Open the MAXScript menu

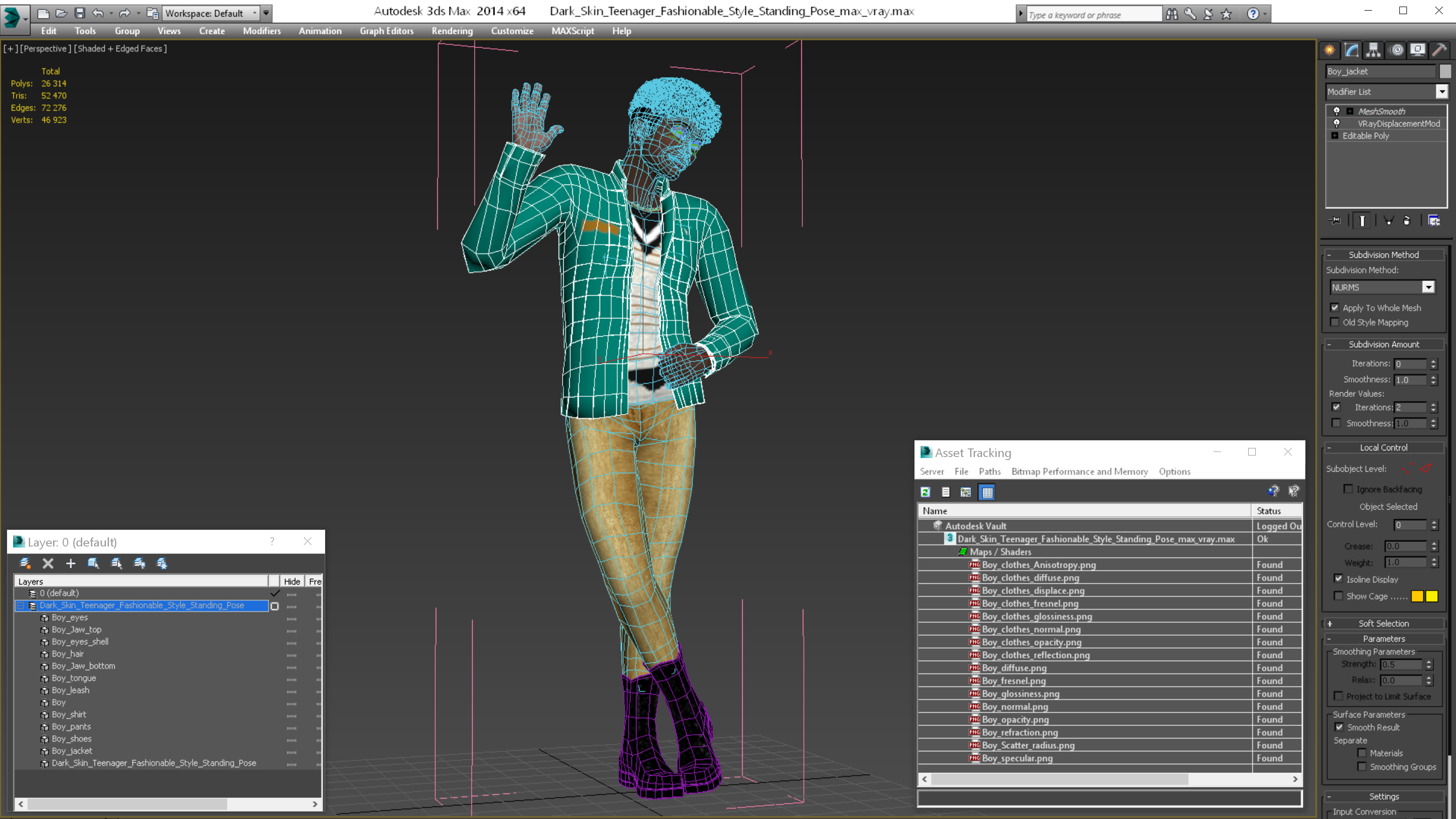tap(573, 31)
